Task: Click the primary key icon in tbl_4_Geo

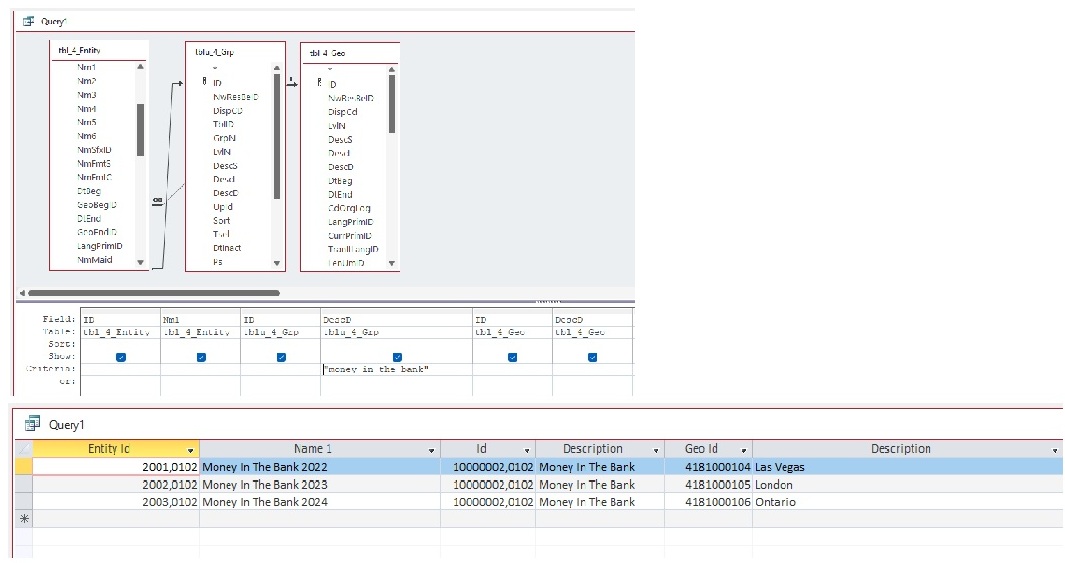Action: [x=320, y=84]
